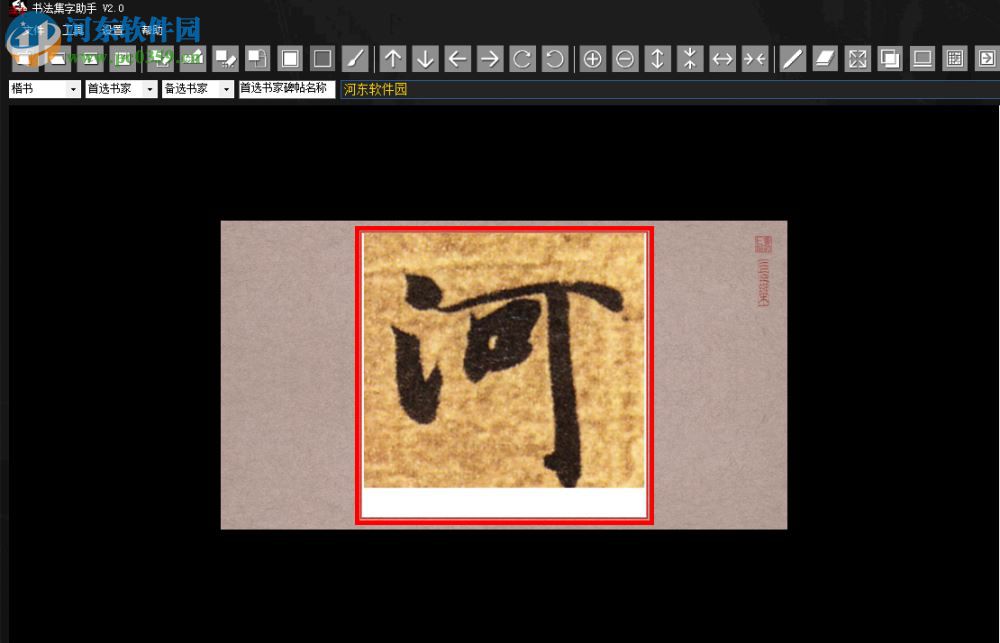Select the eraser tool
Screen dimensions: 1000x643
click(x=824, y=58)
